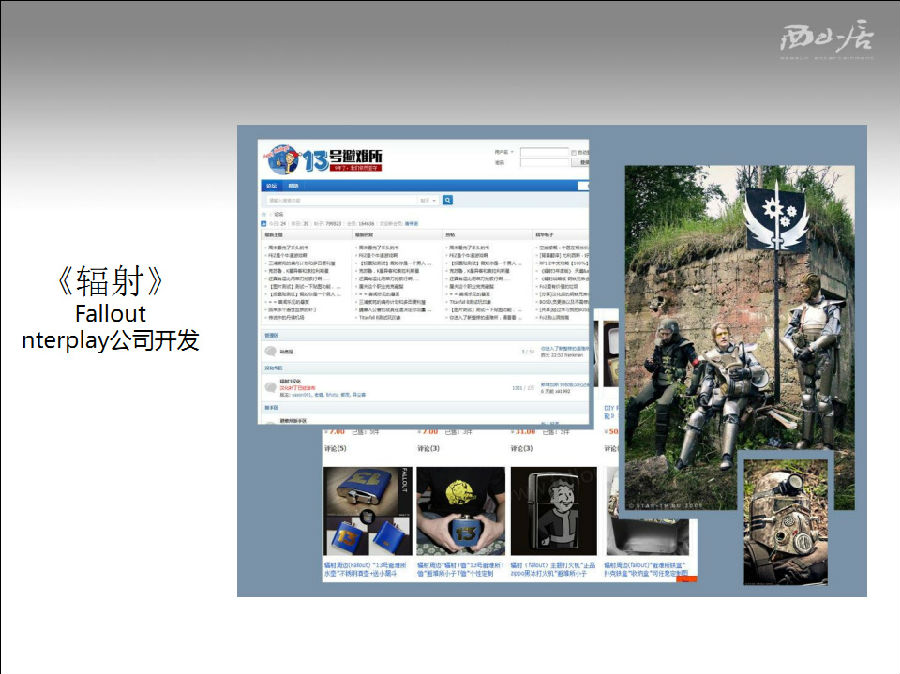Click the first forum board's speech bubble icon

point(271,351)
